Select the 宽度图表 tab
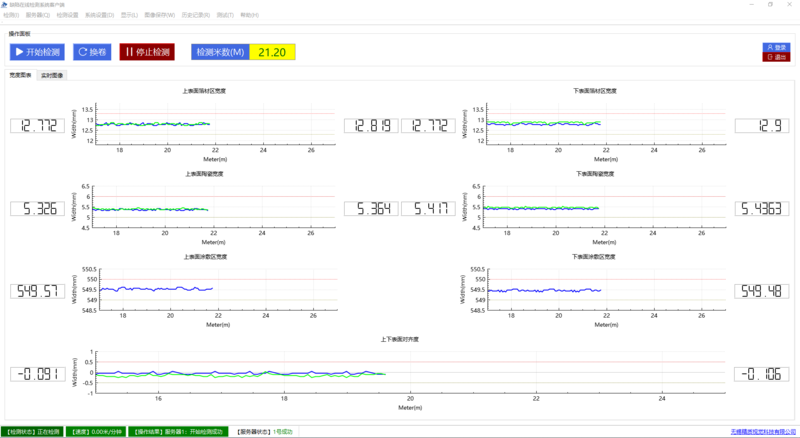 point(21,75)
